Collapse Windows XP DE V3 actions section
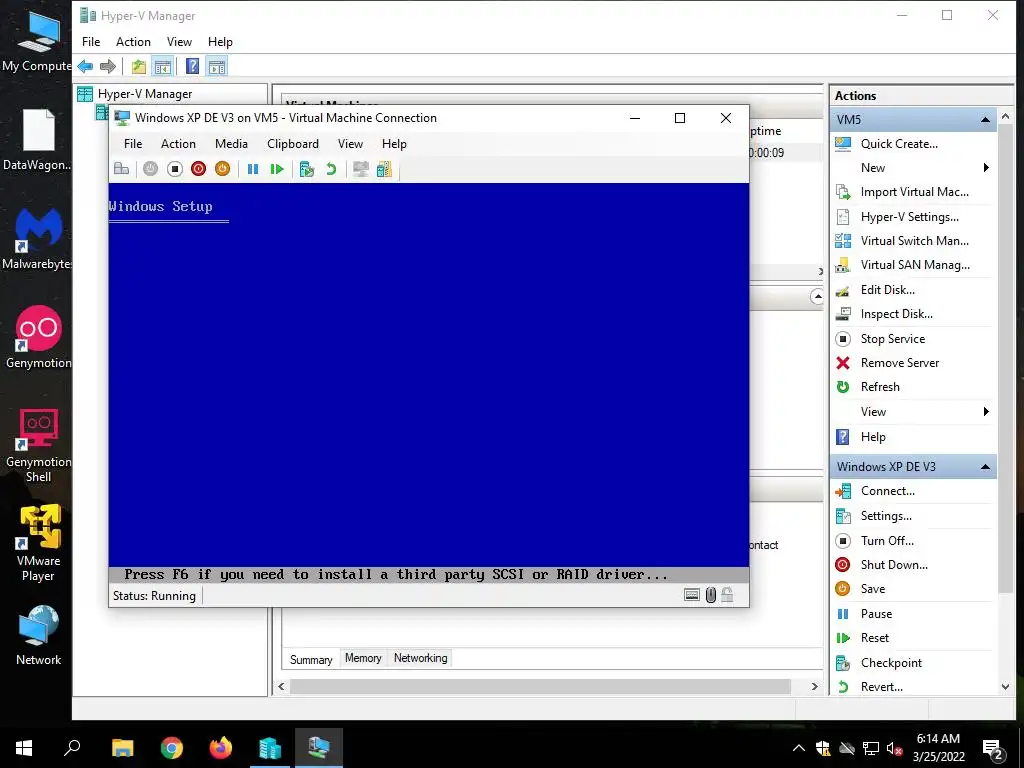1024x768 pixels. [x=985, y=467]
